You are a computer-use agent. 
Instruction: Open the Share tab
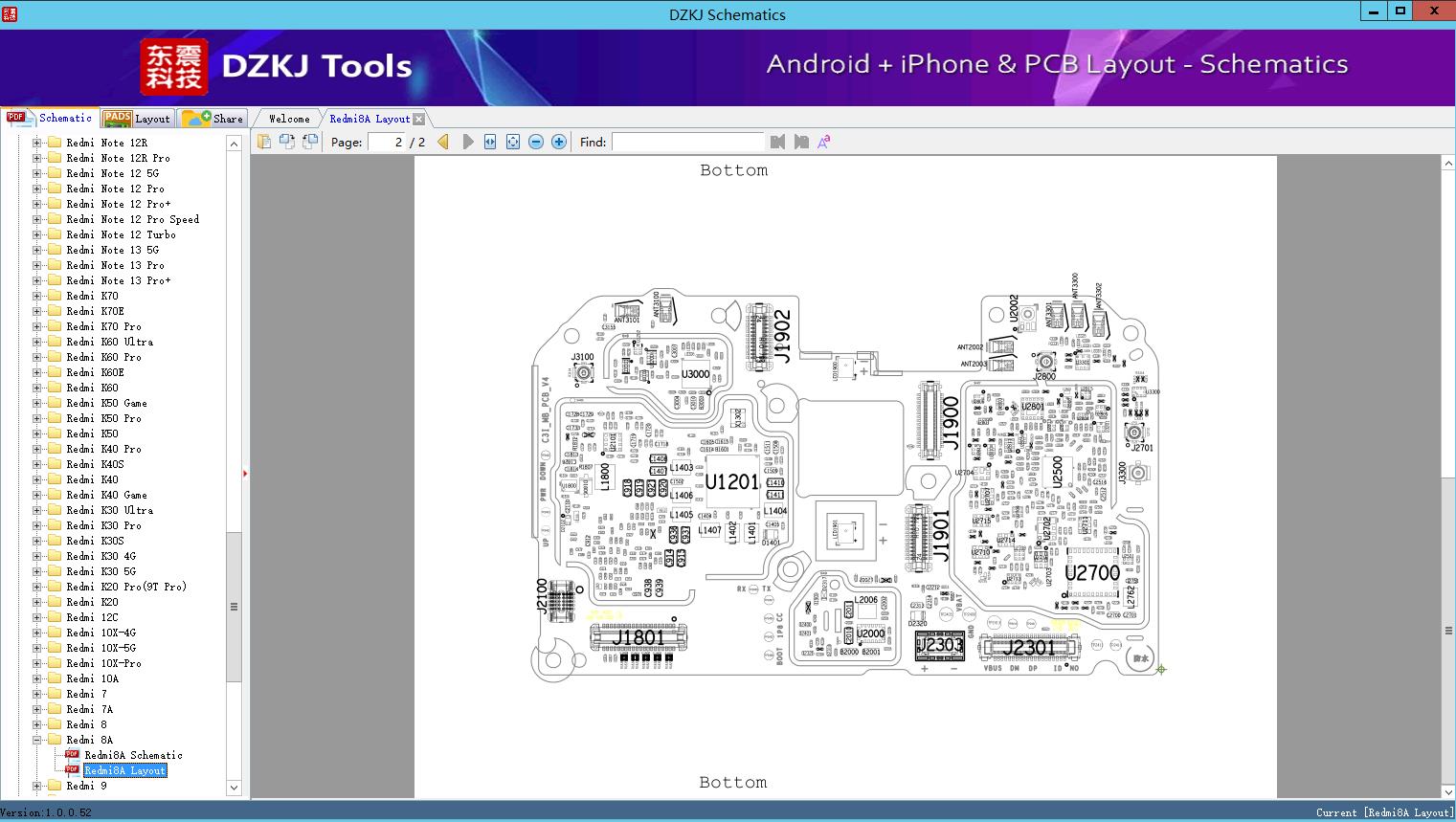point(213,119)
